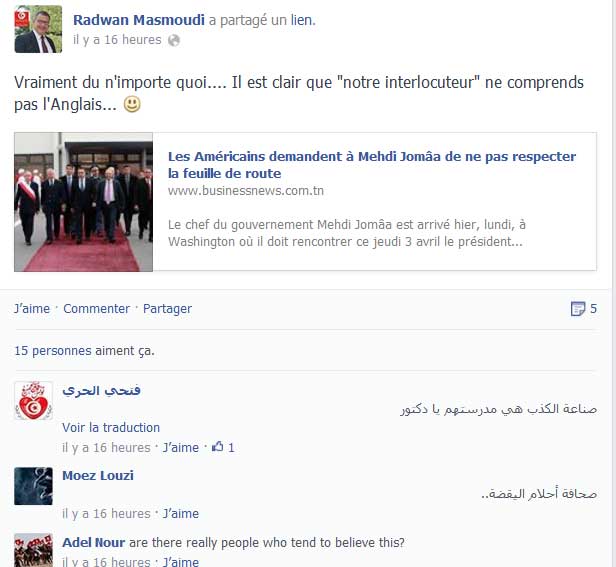Image resolution: width=616 pixels, height=567 pixels.
Task: Click Voir la traduction on first comment
Action: click(x=111, y=428)
